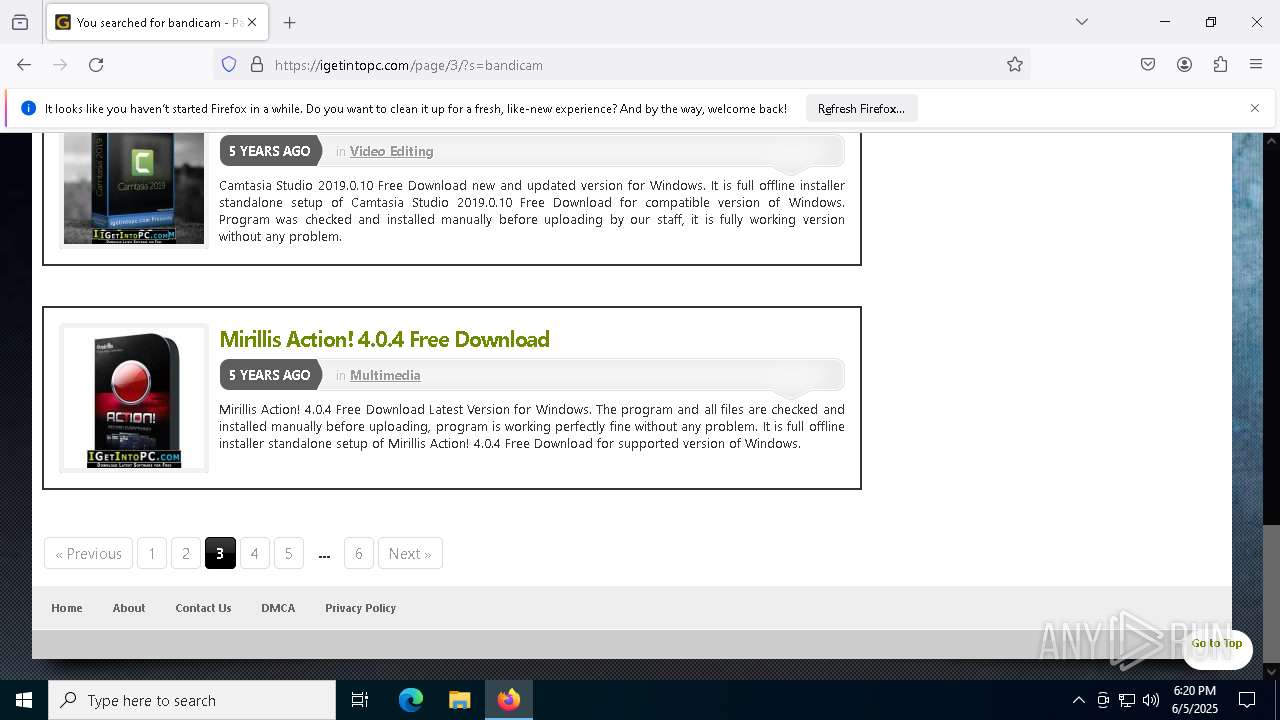Open File Explorer from the taskbar
The height and width of the screenshot is (720, 1280).
point(459,700)
